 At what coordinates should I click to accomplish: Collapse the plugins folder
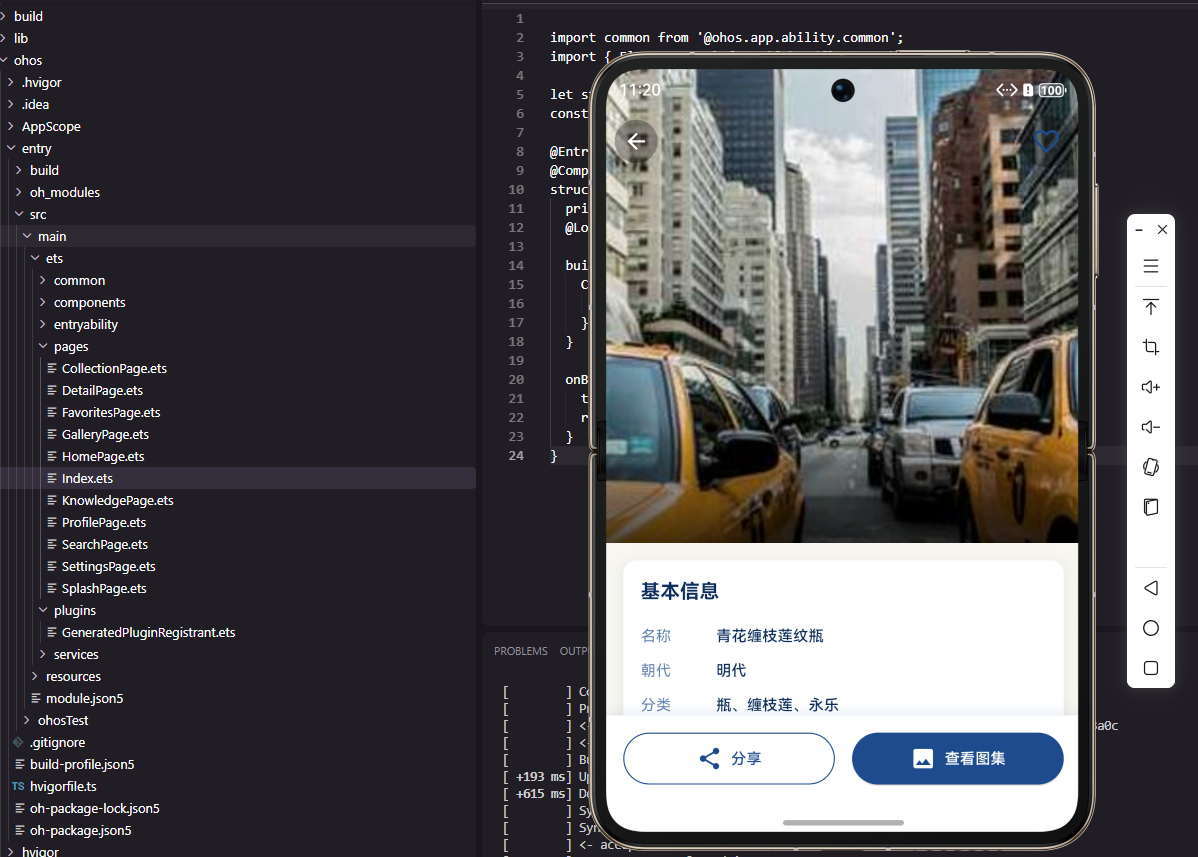[x=75, y=611]
